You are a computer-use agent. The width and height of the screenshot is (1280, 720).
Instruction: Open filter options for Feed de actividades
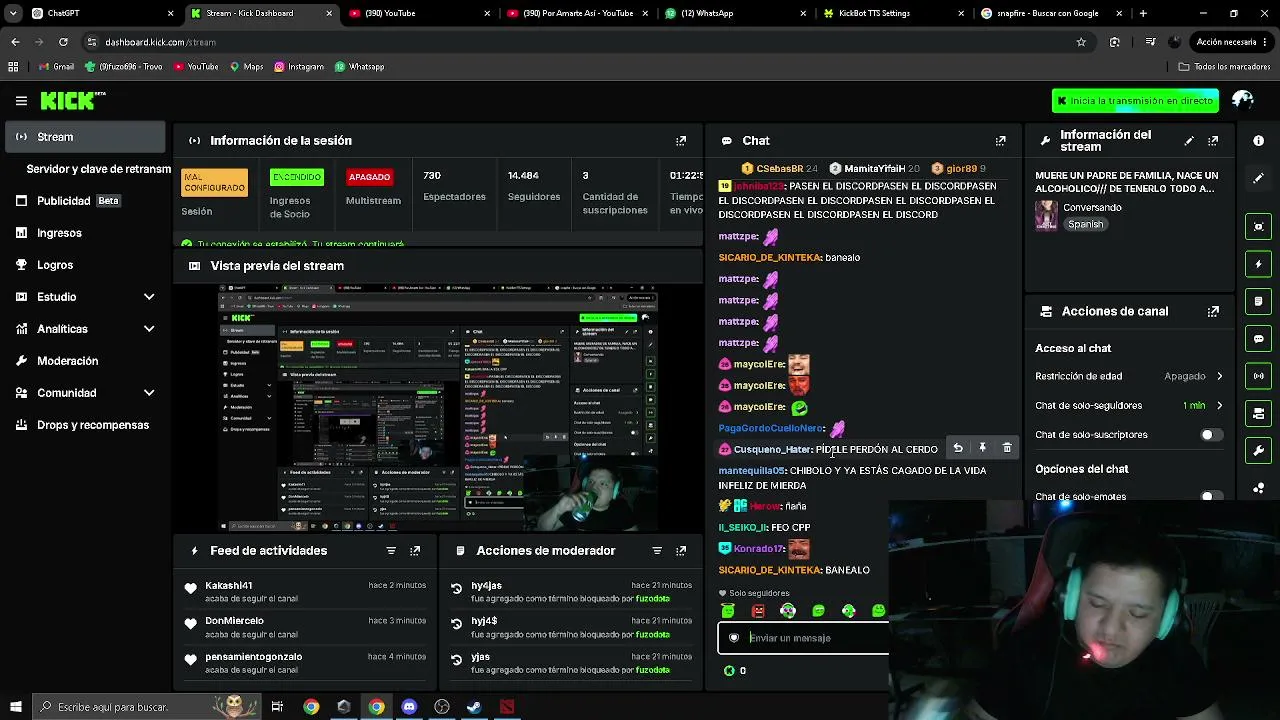(x=391, y=551)
